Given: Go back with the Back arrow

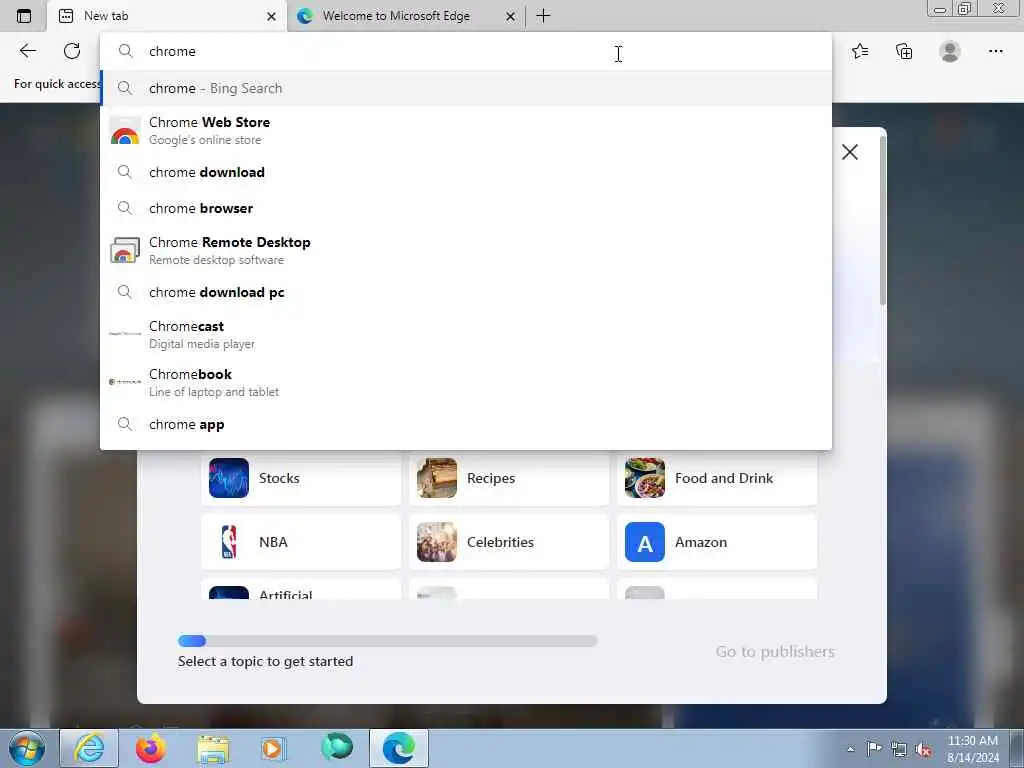Looking at the screenshot, I should tap(27, 51).
